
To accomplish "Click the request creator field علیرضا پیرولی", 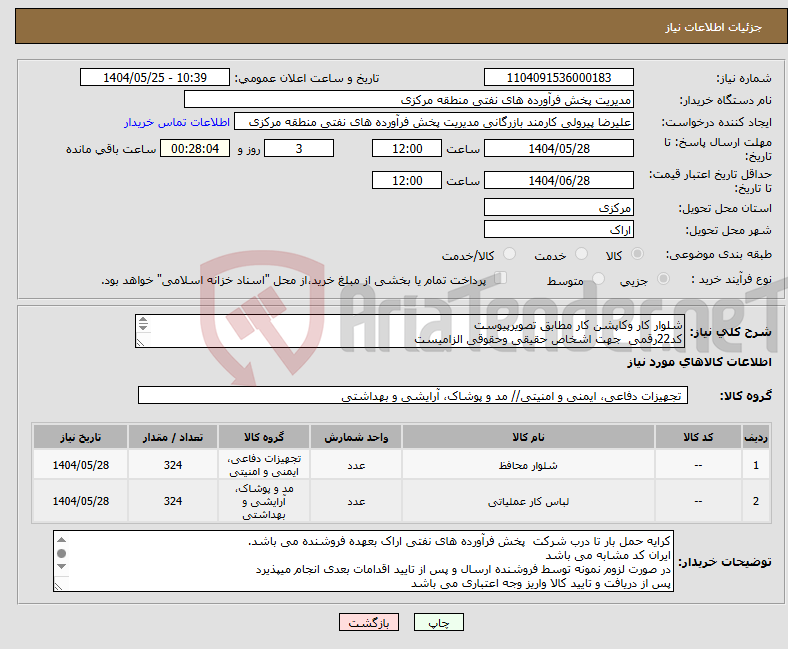I will (434, 122).
